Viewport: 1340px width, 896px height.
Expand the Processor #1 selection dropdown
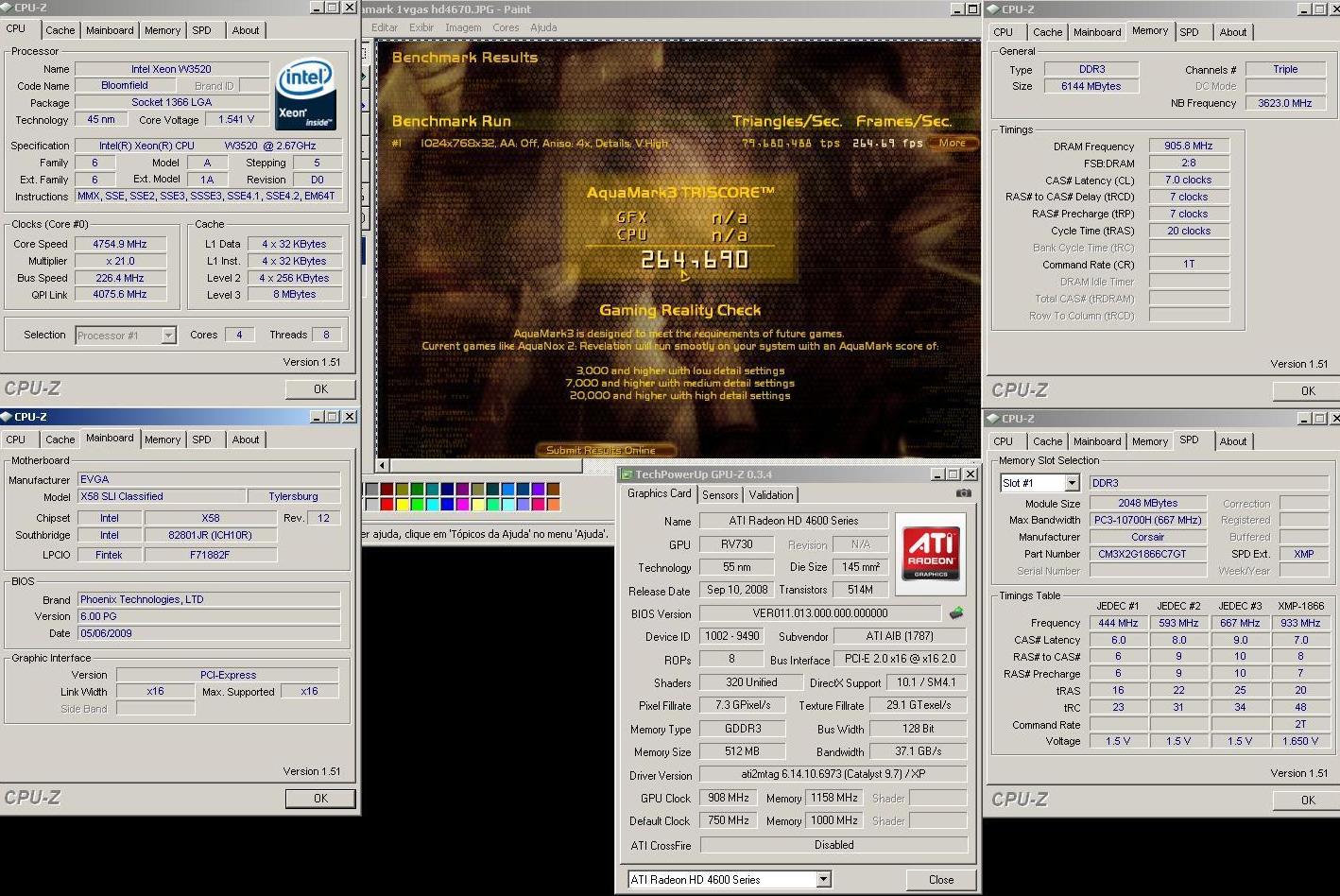168,336
